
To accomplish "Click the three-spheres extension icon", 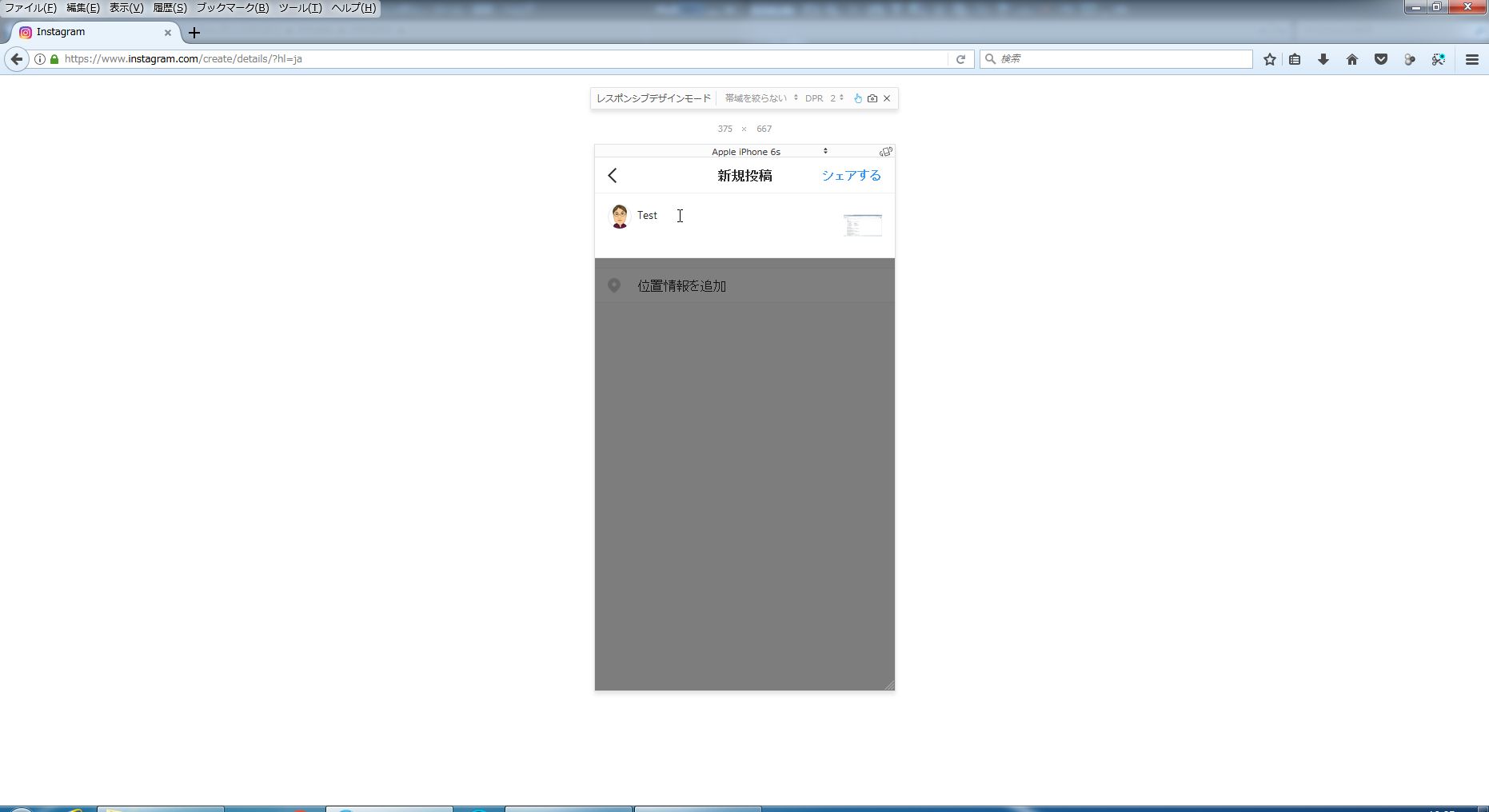I will [x=1410, y=59].
